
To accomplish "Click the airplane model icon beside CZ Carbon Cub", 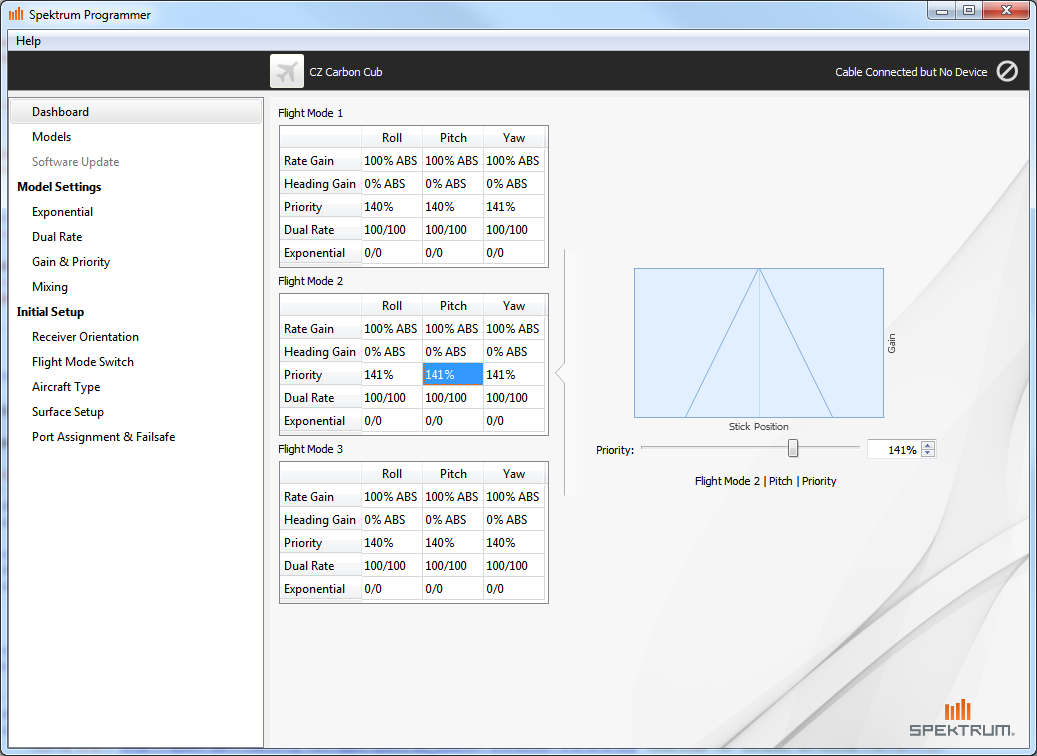I will point(287,71).
